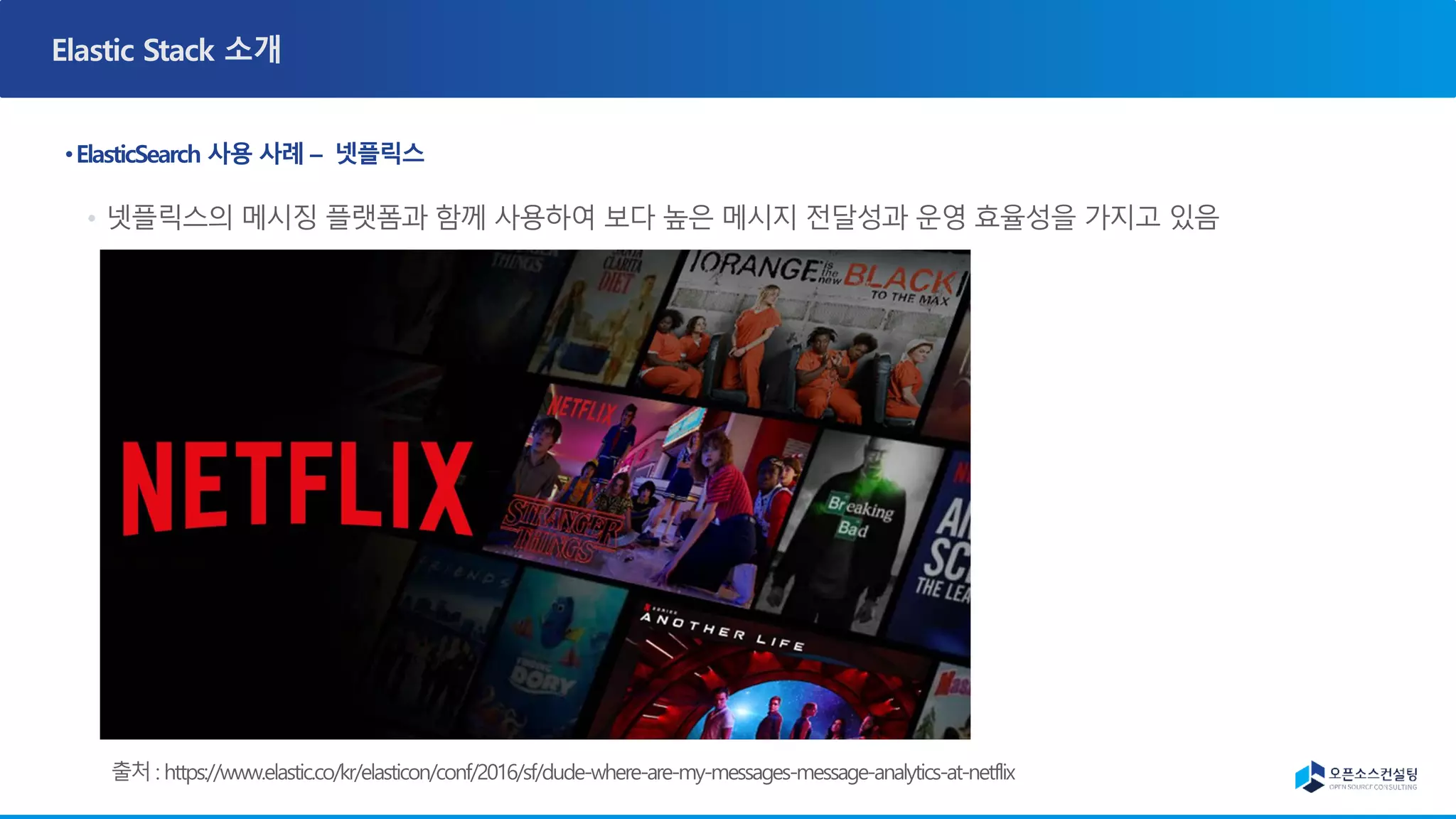Click the ANOTHER LIFE title lettering
This screenshot has height=819, width=1456.
click(x=722, y=631)
